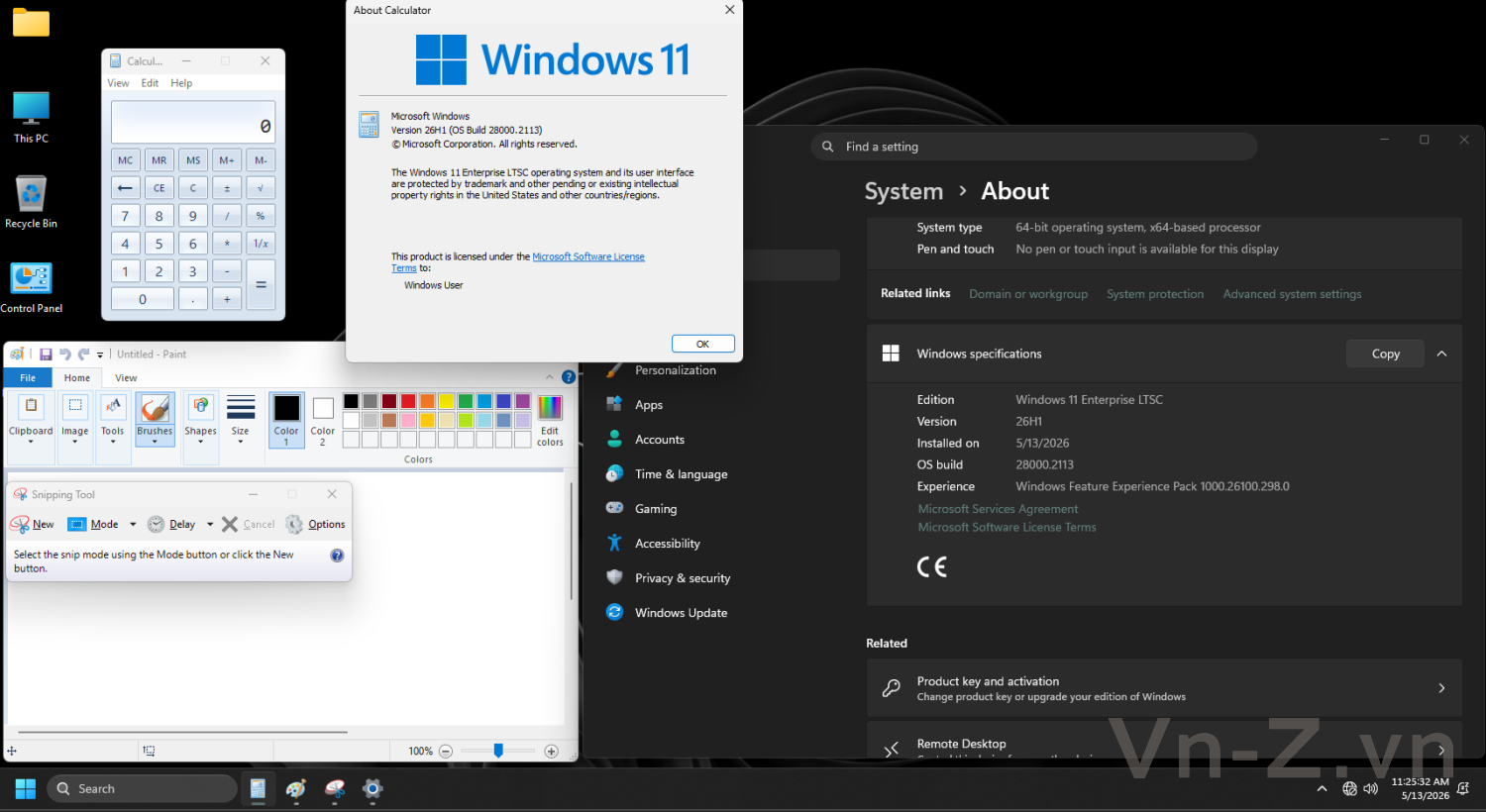Click the Mode button in Snipping Tool
The height and width of the screenshot is (812, 1486).
click(x=93, y=525)
